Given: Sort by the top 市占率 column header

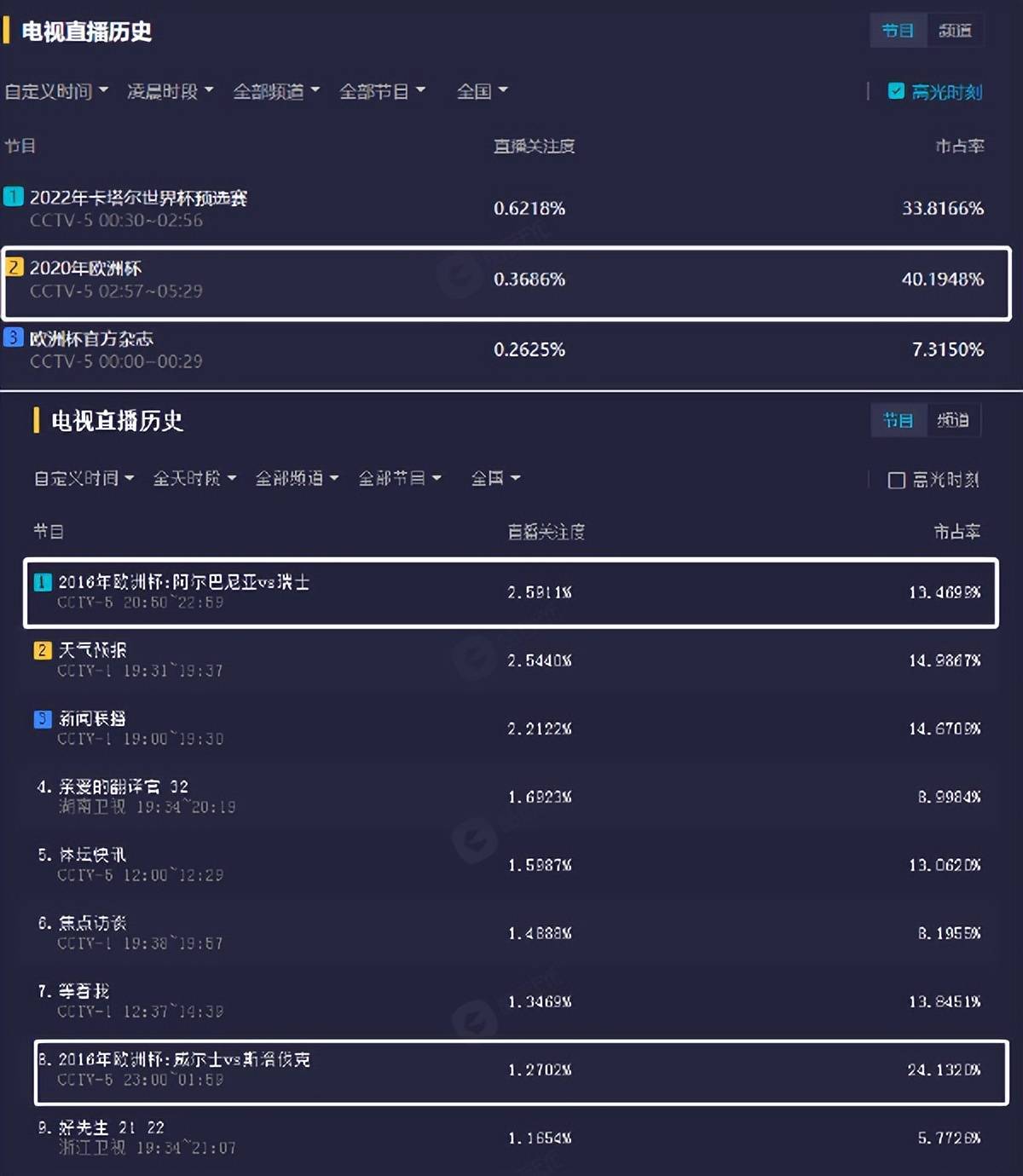Looking at the screenshot, I should (960, 147).
